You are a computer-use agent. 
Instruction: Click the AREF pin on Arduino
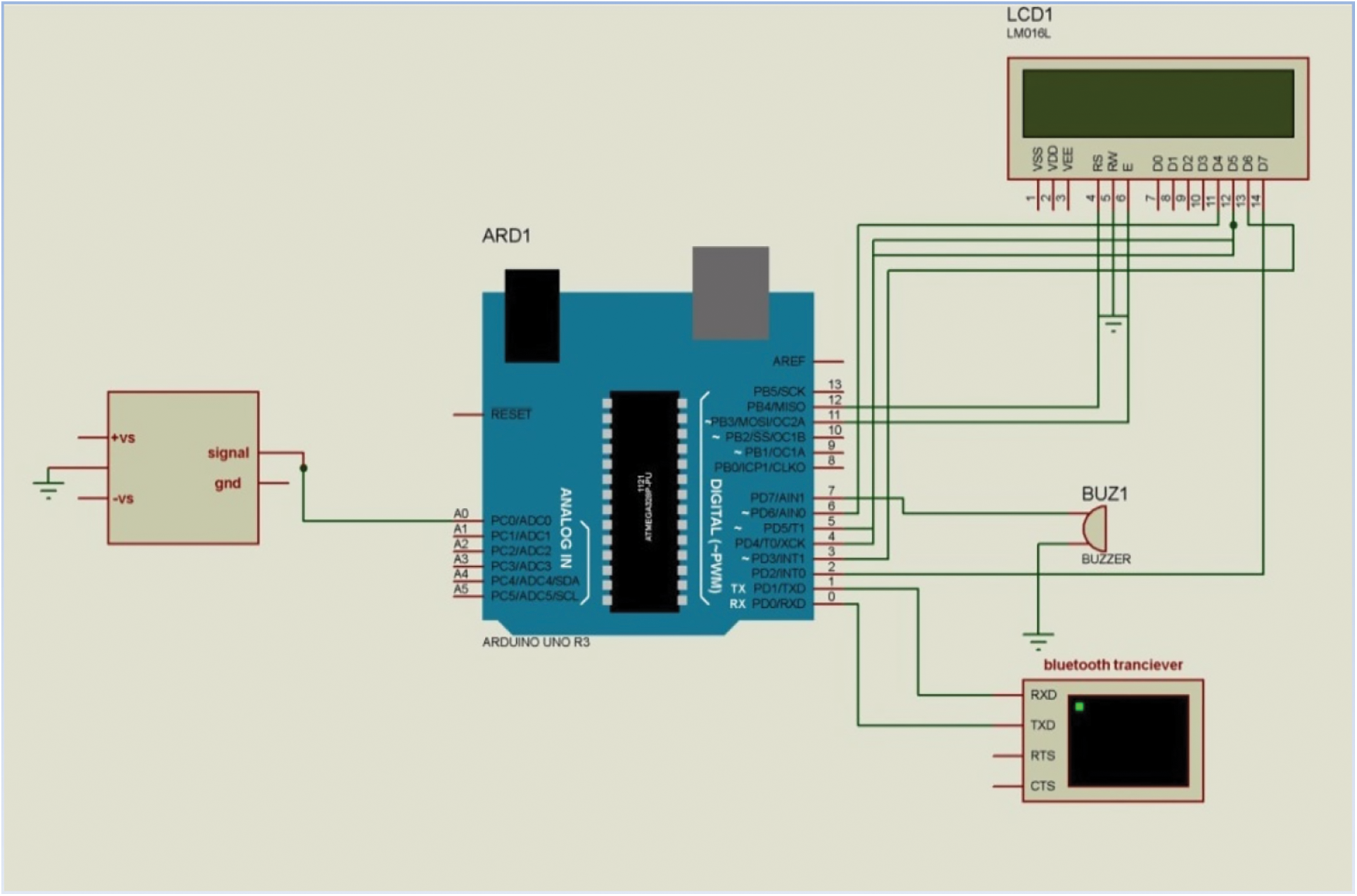coord(788,361)
